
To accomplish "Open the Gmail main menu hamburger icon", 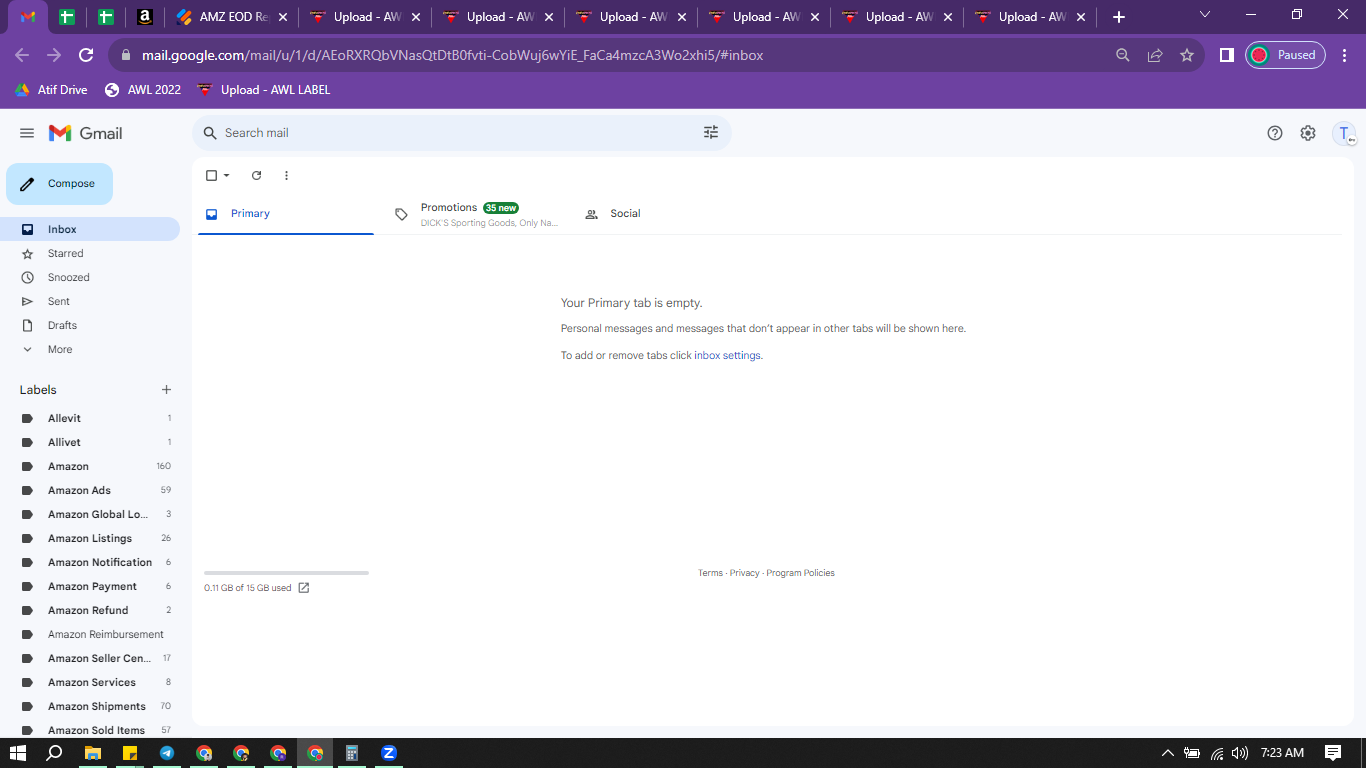I will pos(27,133).
